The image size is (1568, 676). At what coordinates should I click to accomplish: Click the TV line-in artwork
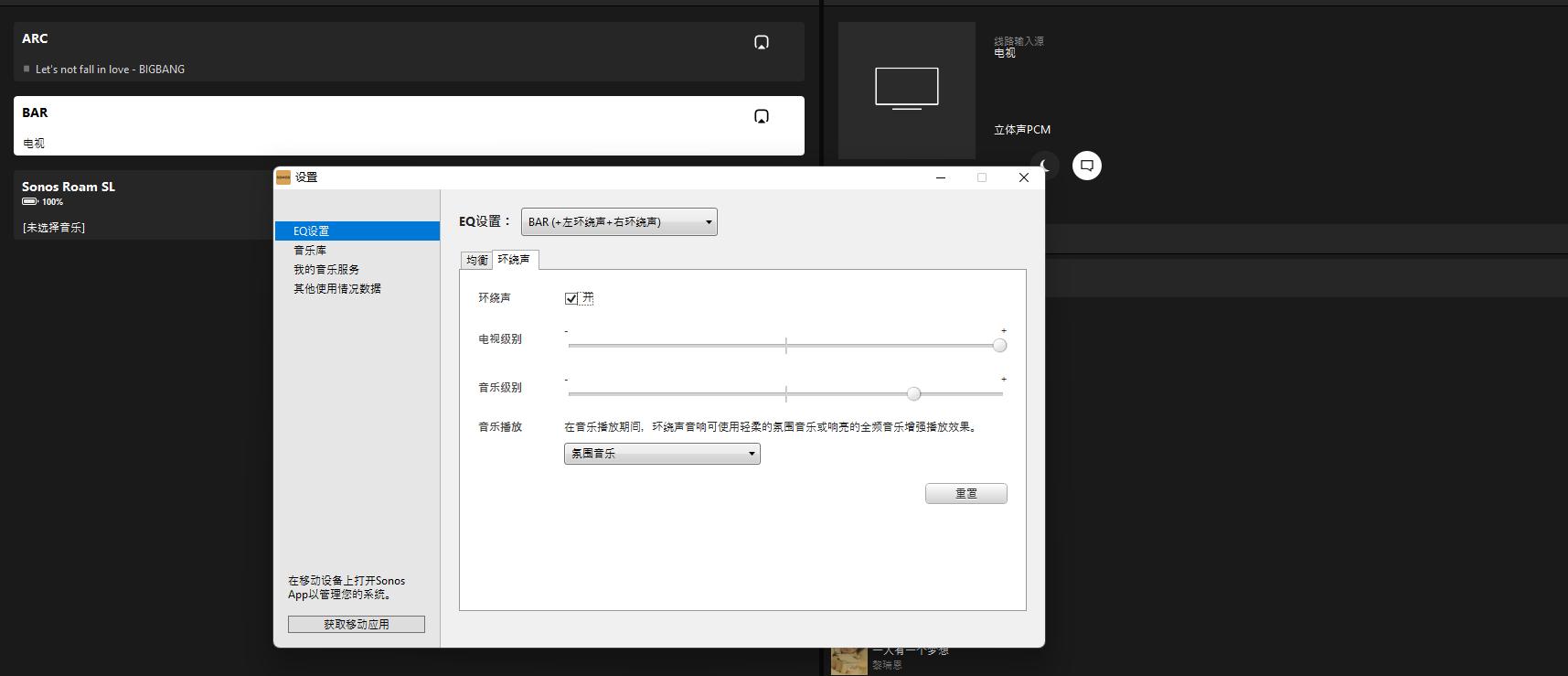point(906,89)
